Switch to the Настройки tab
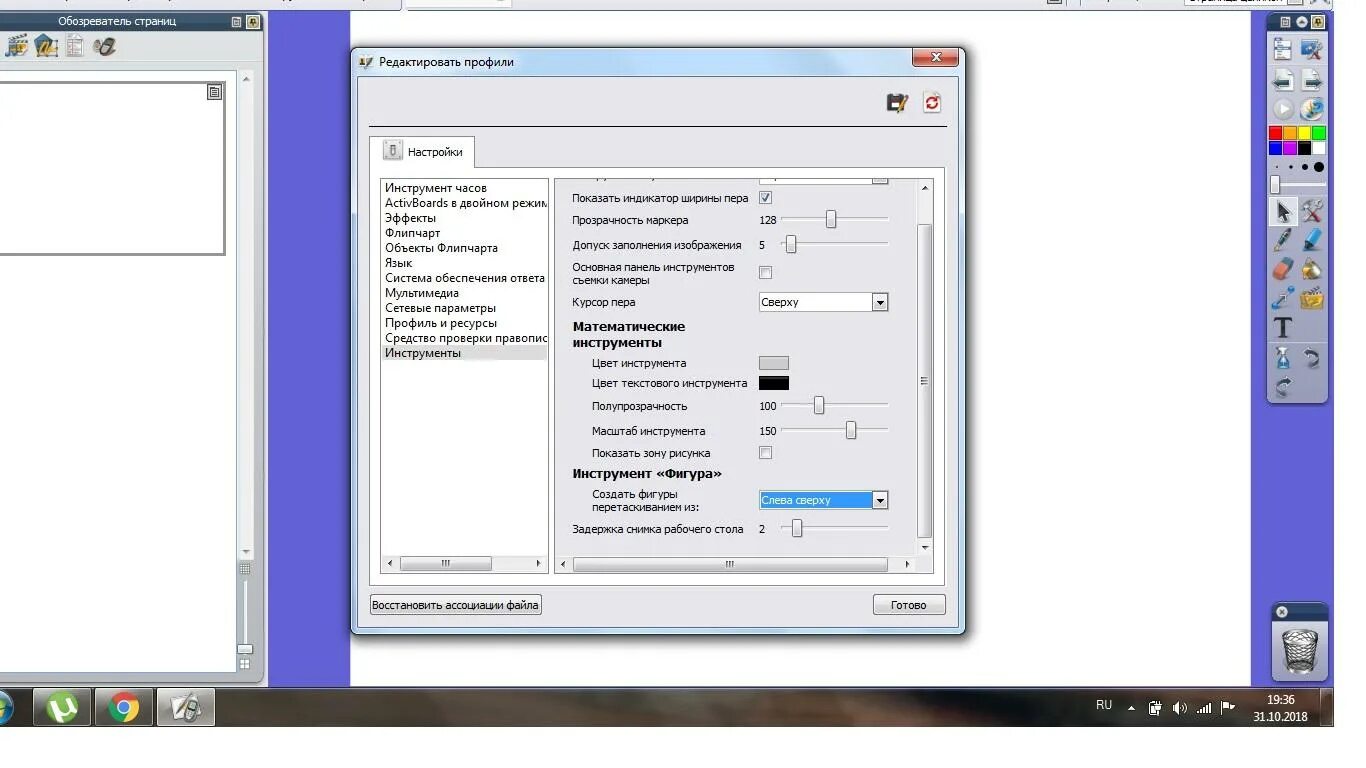 (x=423, y=152)
